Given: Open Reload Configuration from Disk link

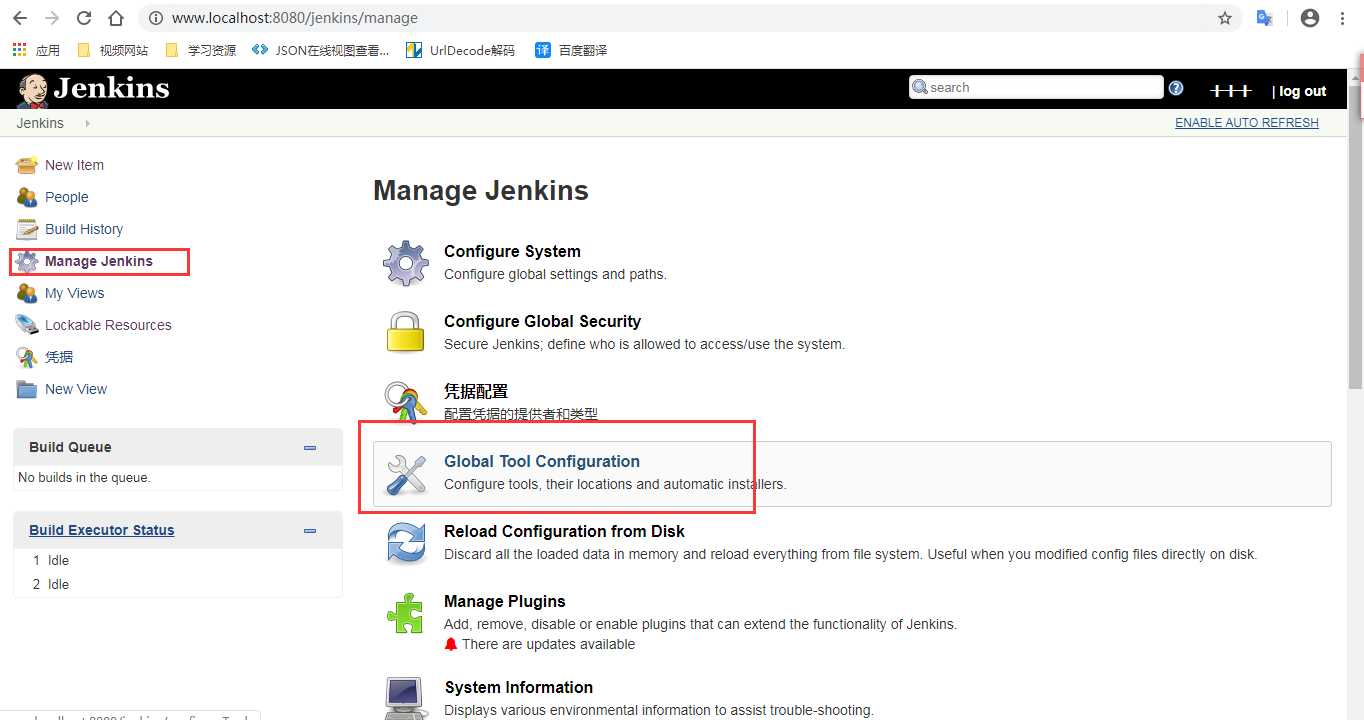Looking at the screenshot, I should pyautogui.click(x=564, y=531).
